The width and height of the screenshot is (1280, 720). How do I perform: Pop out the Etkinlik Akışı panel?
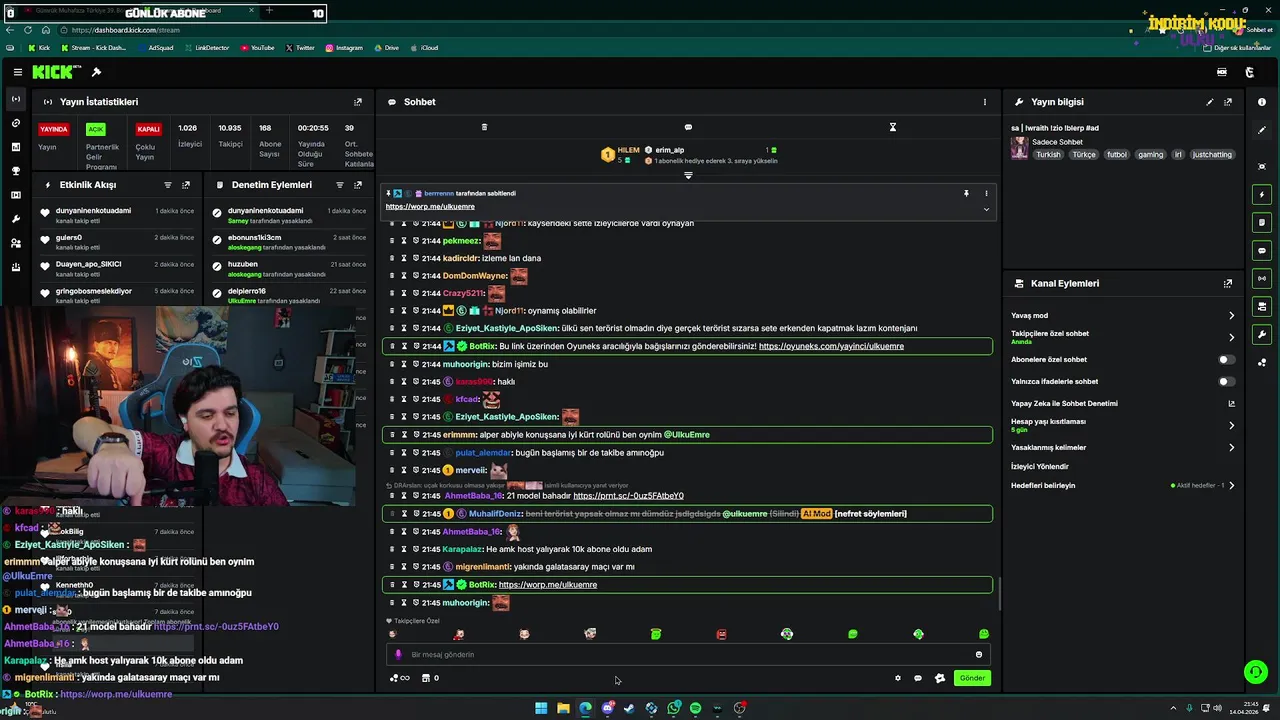[x=186, y=185]
